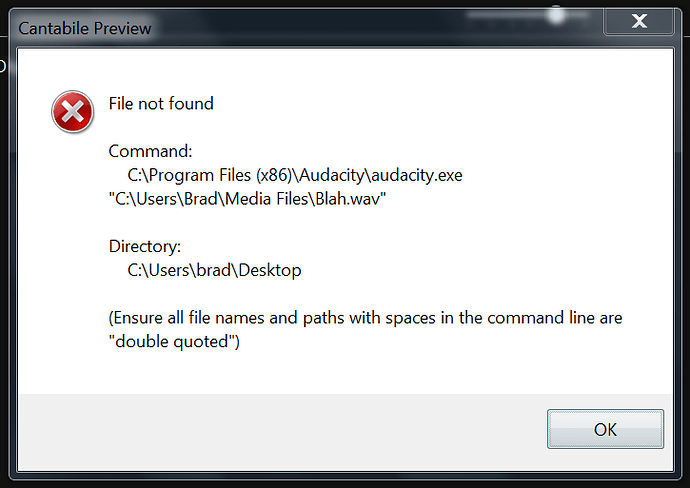Click the 'Ensure all file names' hint line
The height and width of the screenshot is (488, 690).
click(365, 318)
